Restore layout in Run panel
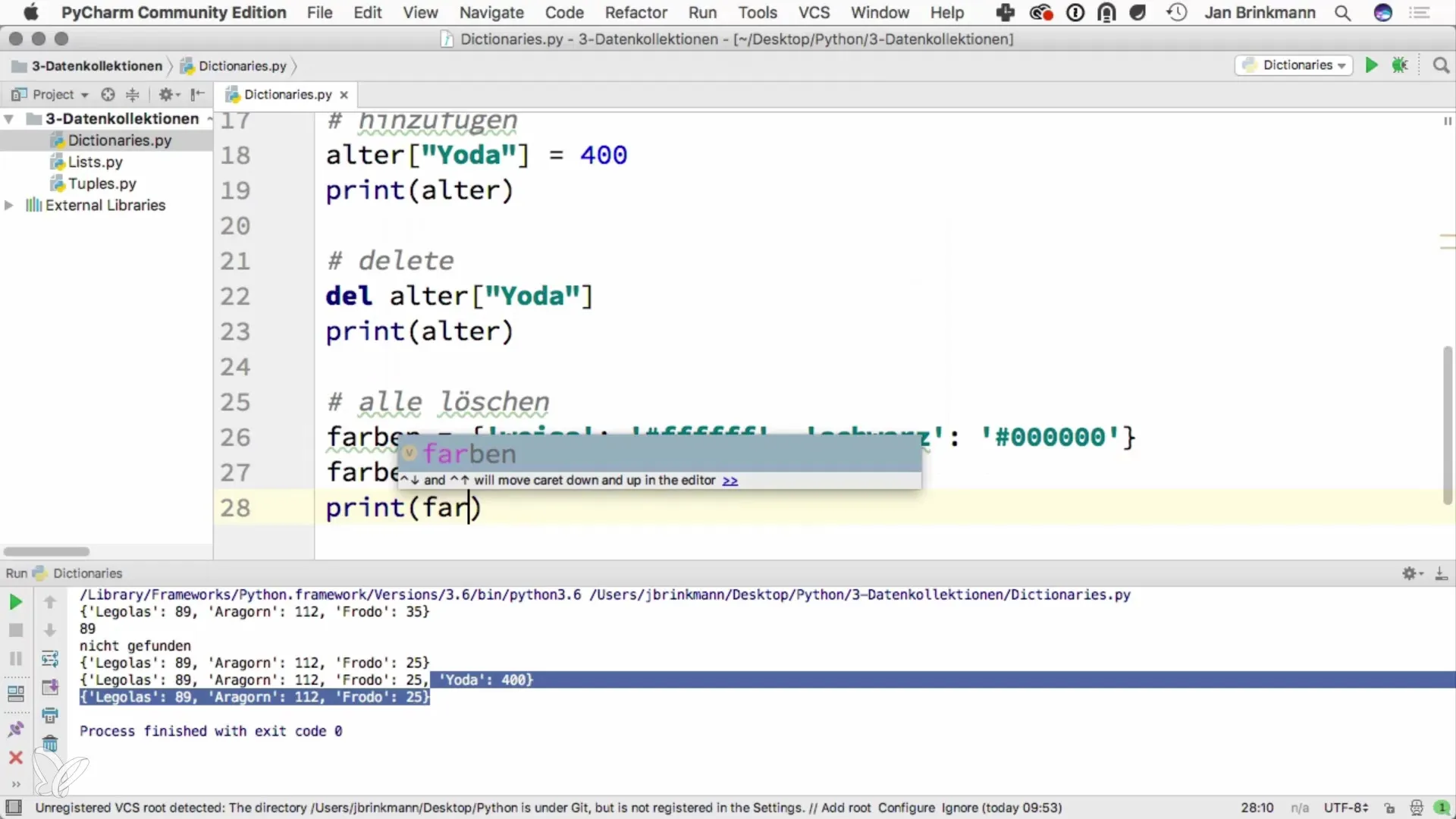The image size is (1456, 819). pos(15,693)
